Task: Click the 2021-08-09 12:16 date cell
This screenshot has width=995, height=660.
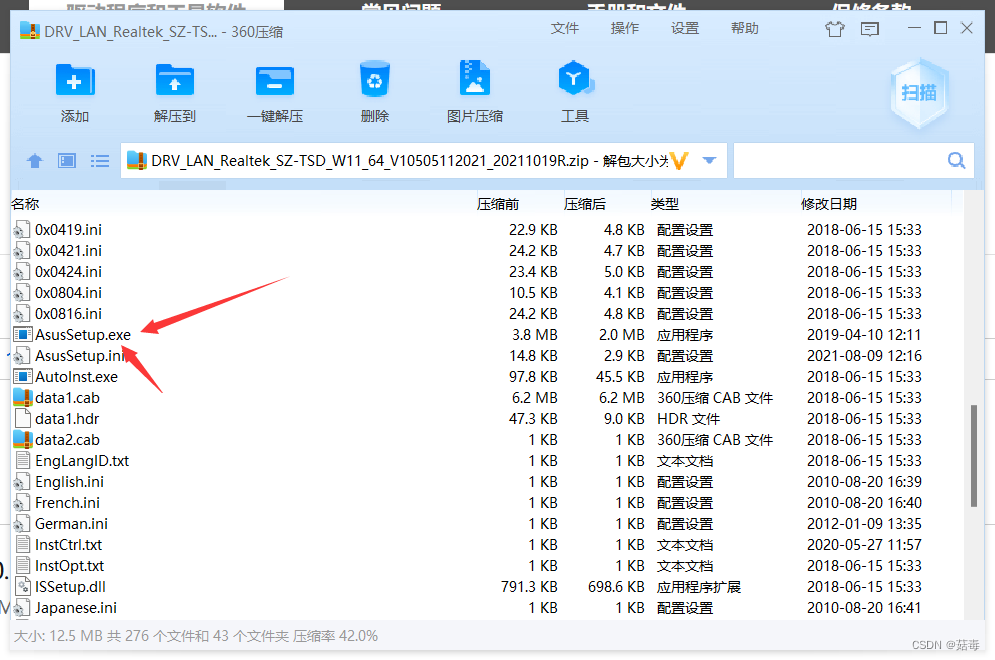Action: click(x=864, y=355)
